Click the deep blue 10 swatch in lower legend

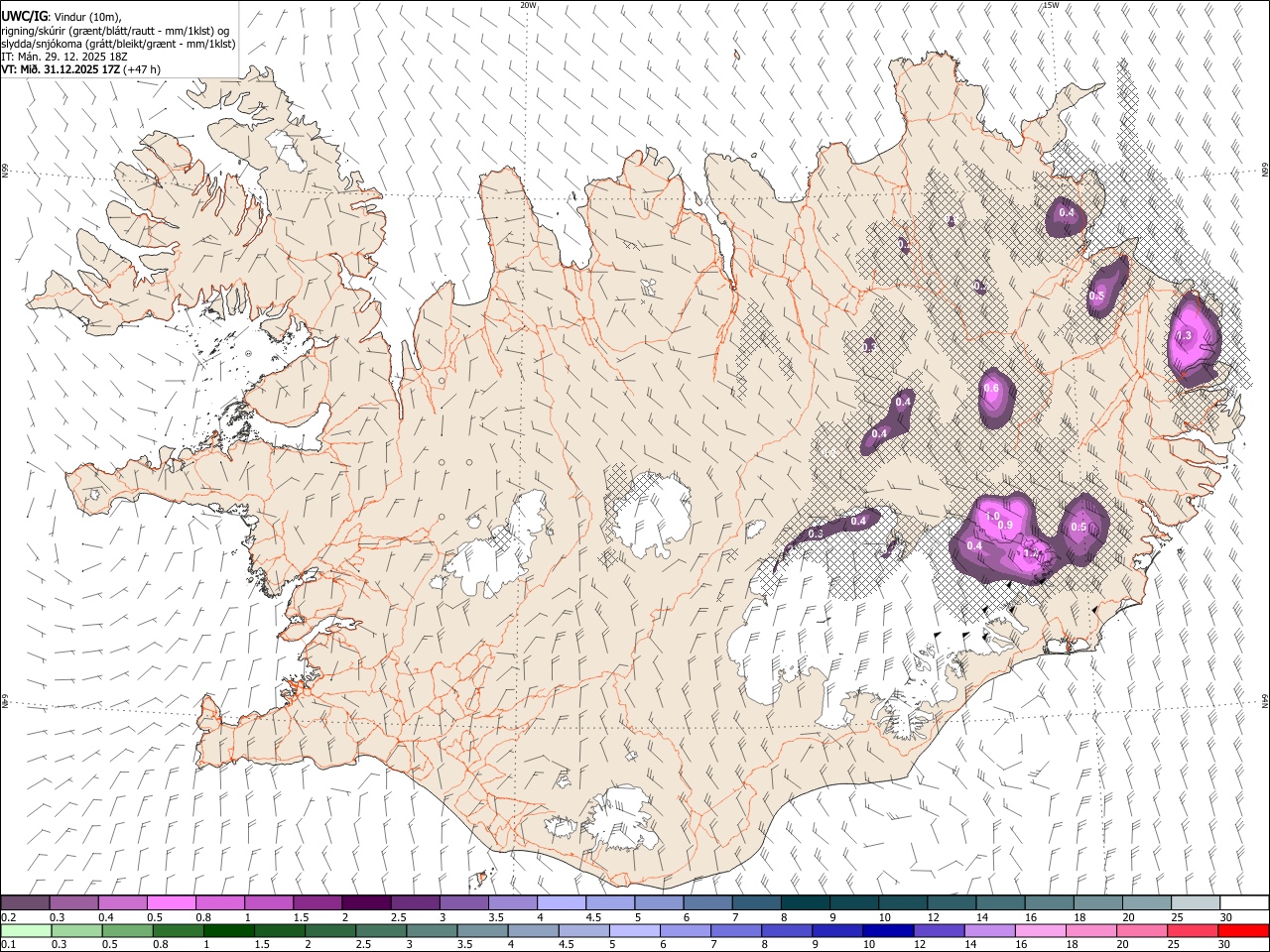887,930
